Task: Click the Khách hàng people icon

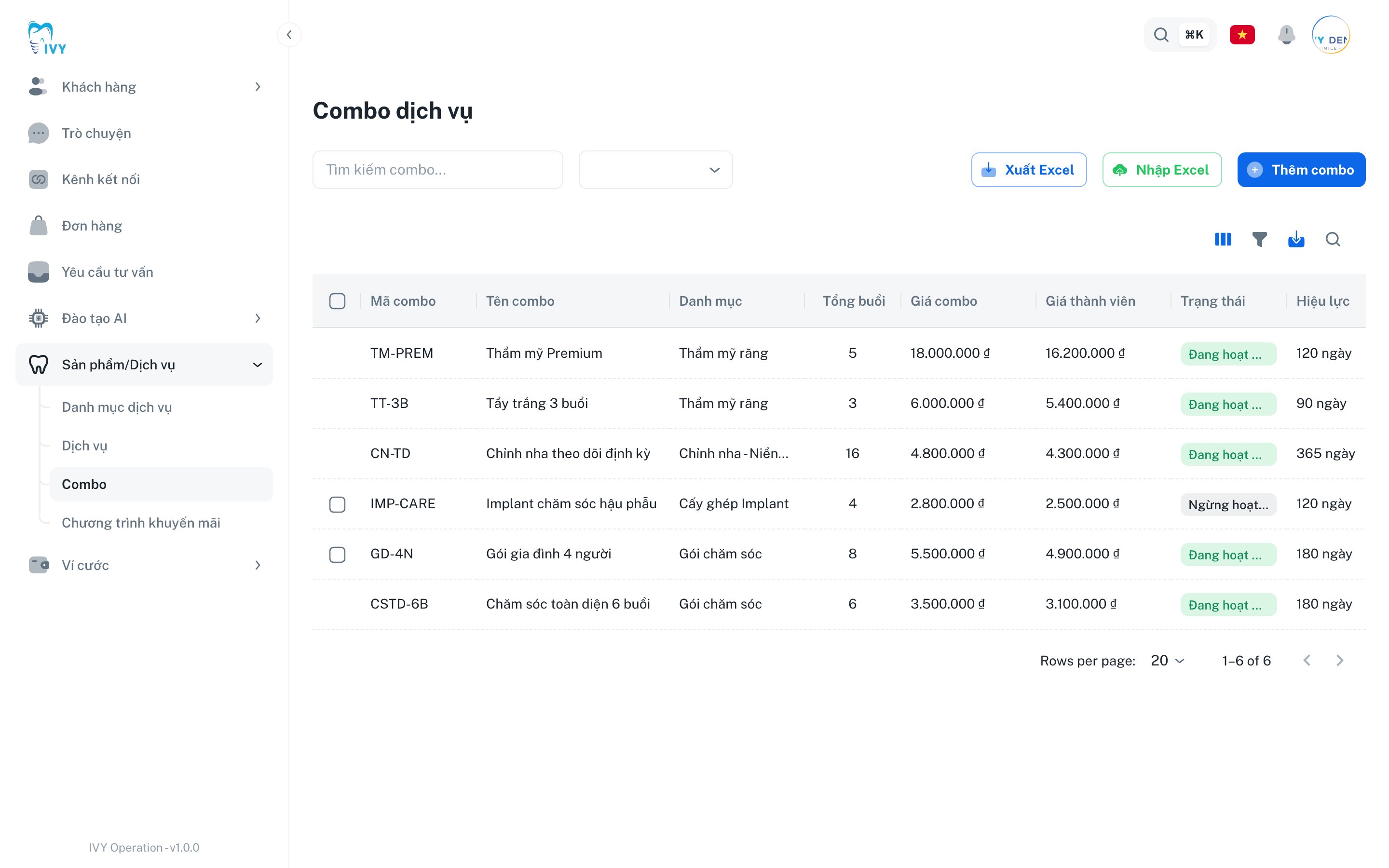Action: tap(38, 87)
